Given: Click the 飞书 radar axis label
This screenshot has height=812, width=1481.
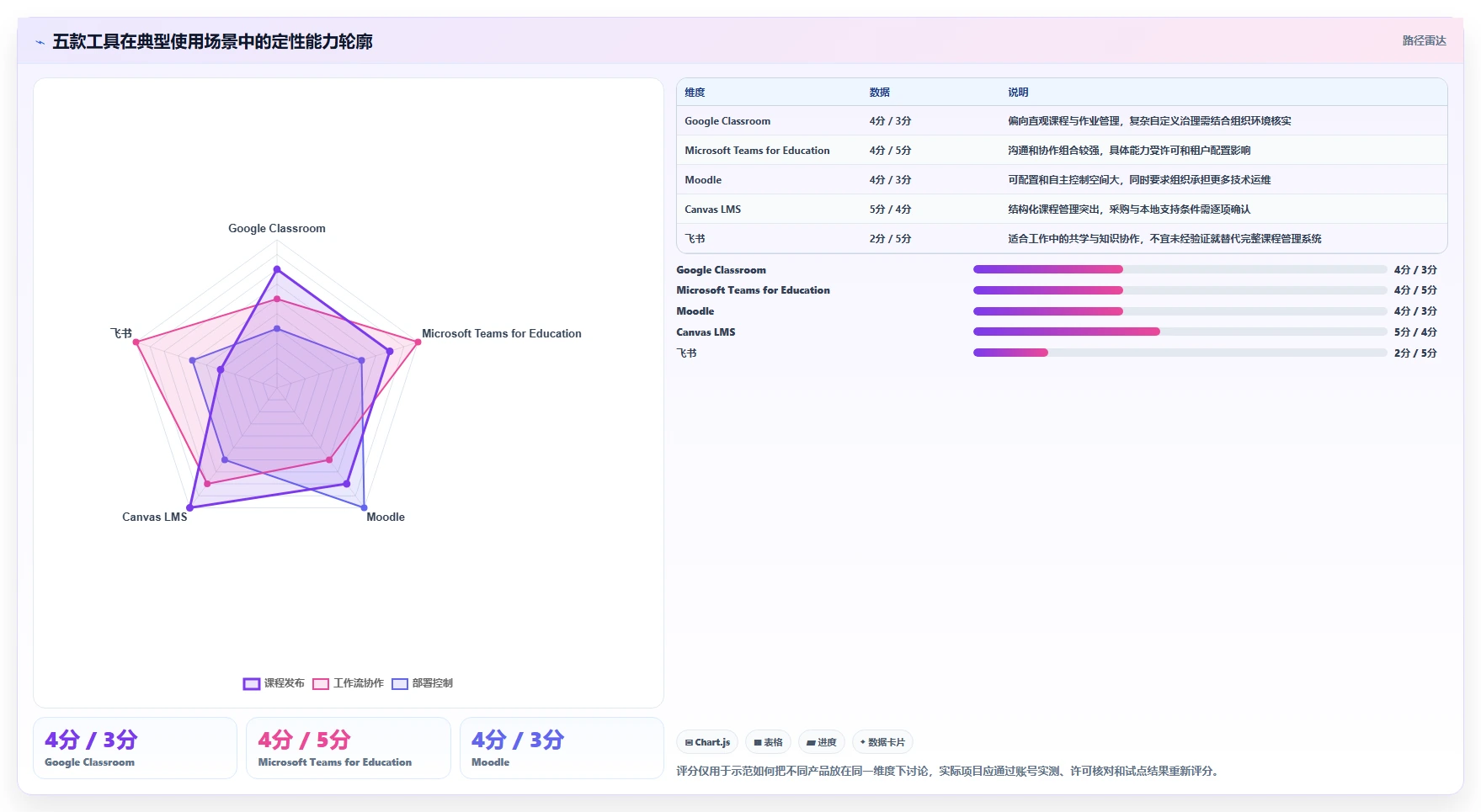Looking at the screenshot, I should 121,333.
